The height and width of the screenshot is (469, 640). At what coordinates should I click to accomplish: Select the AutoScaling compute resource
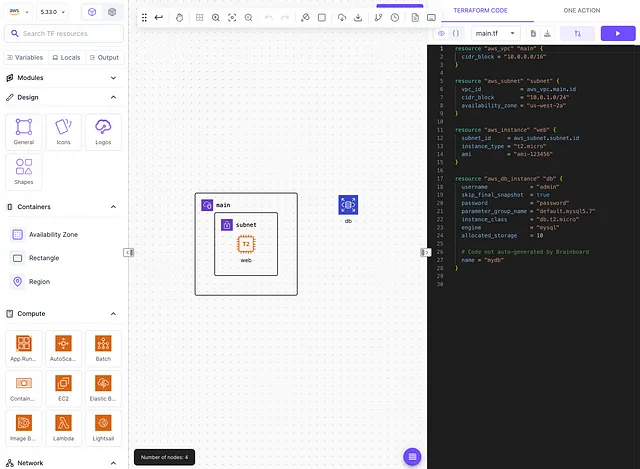[x=63, y=349]
